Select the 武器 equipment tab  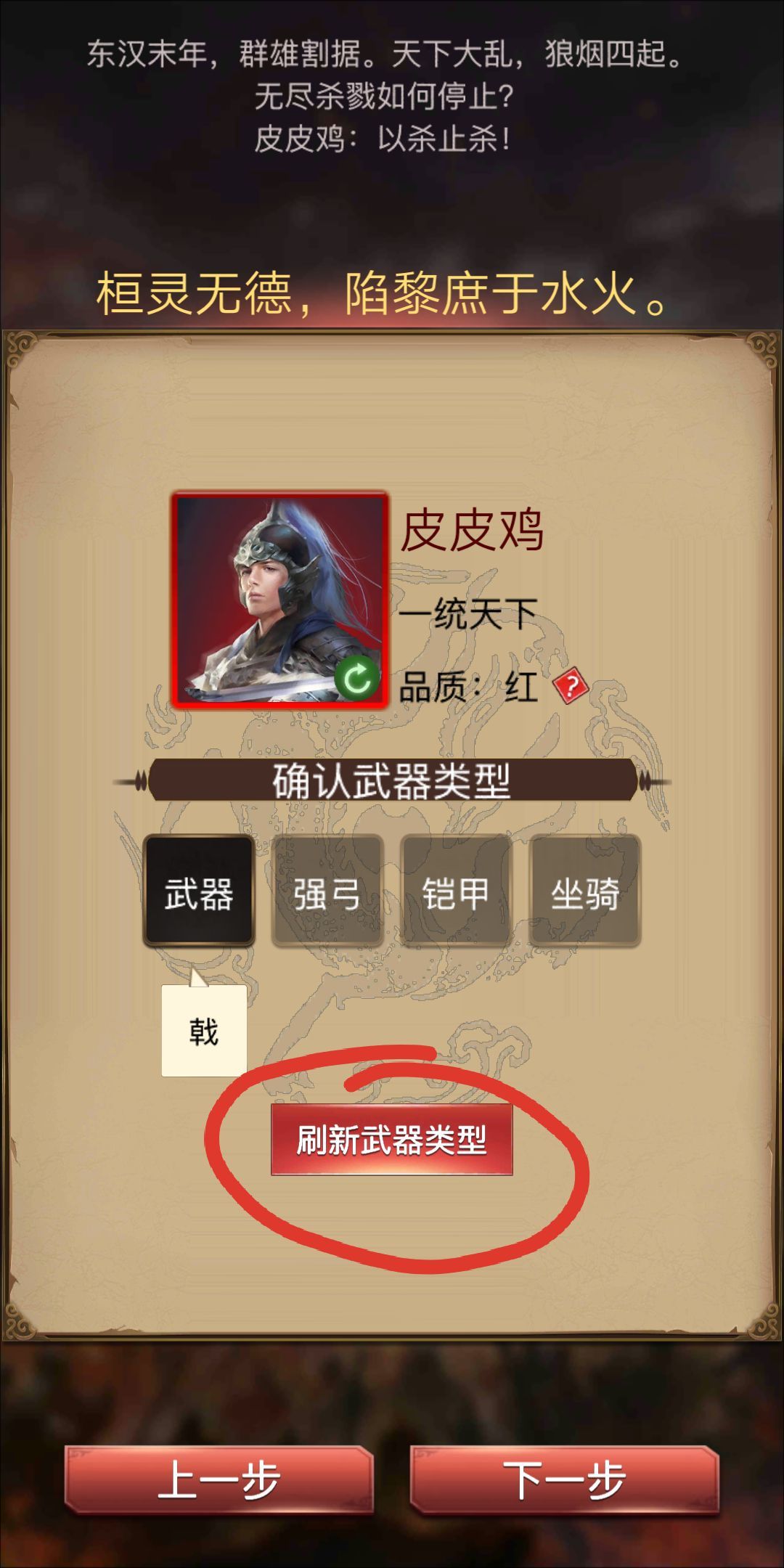(x=198, y=891)
